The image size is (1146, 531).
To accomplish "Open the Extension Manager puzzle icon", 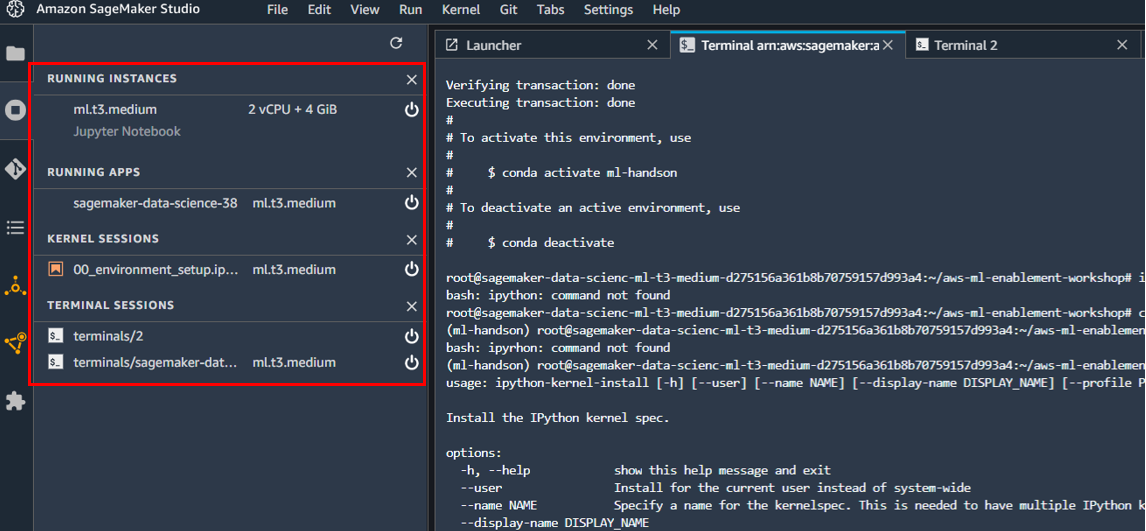I will pyautogui.click(x=15, y=400).
